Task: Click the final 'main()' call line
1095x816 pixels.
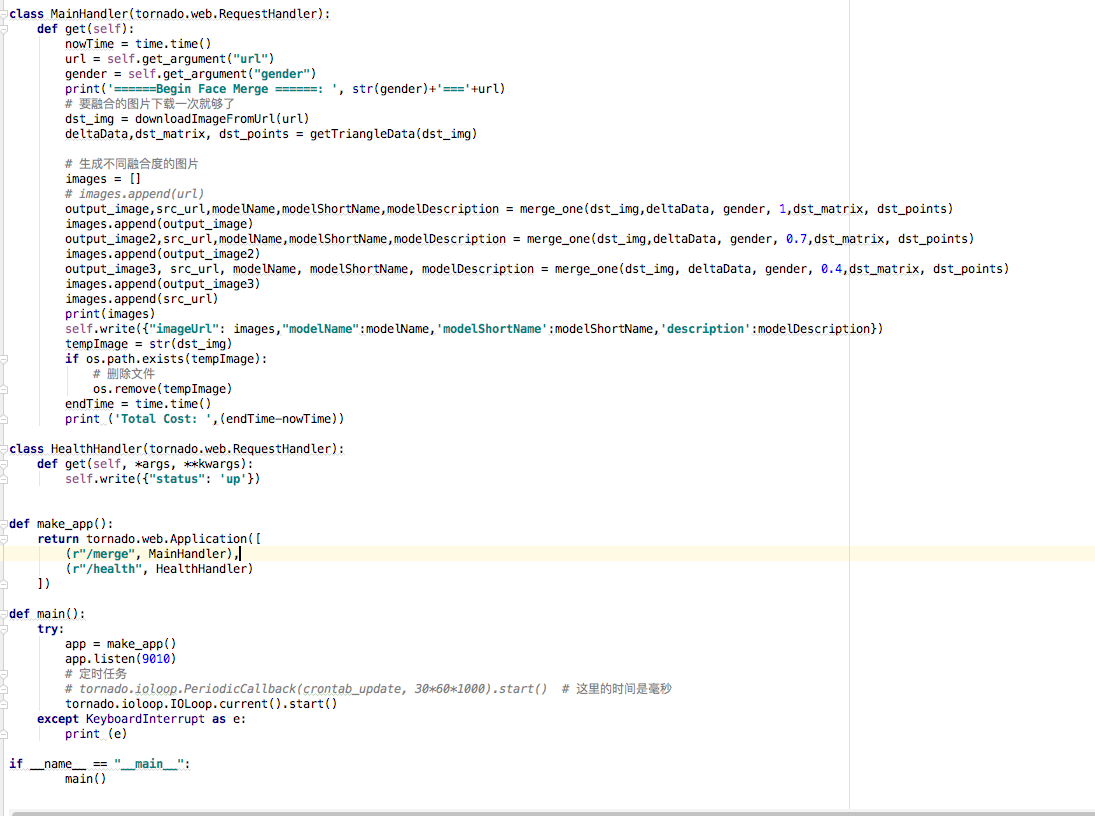Action: pos(86,779)
